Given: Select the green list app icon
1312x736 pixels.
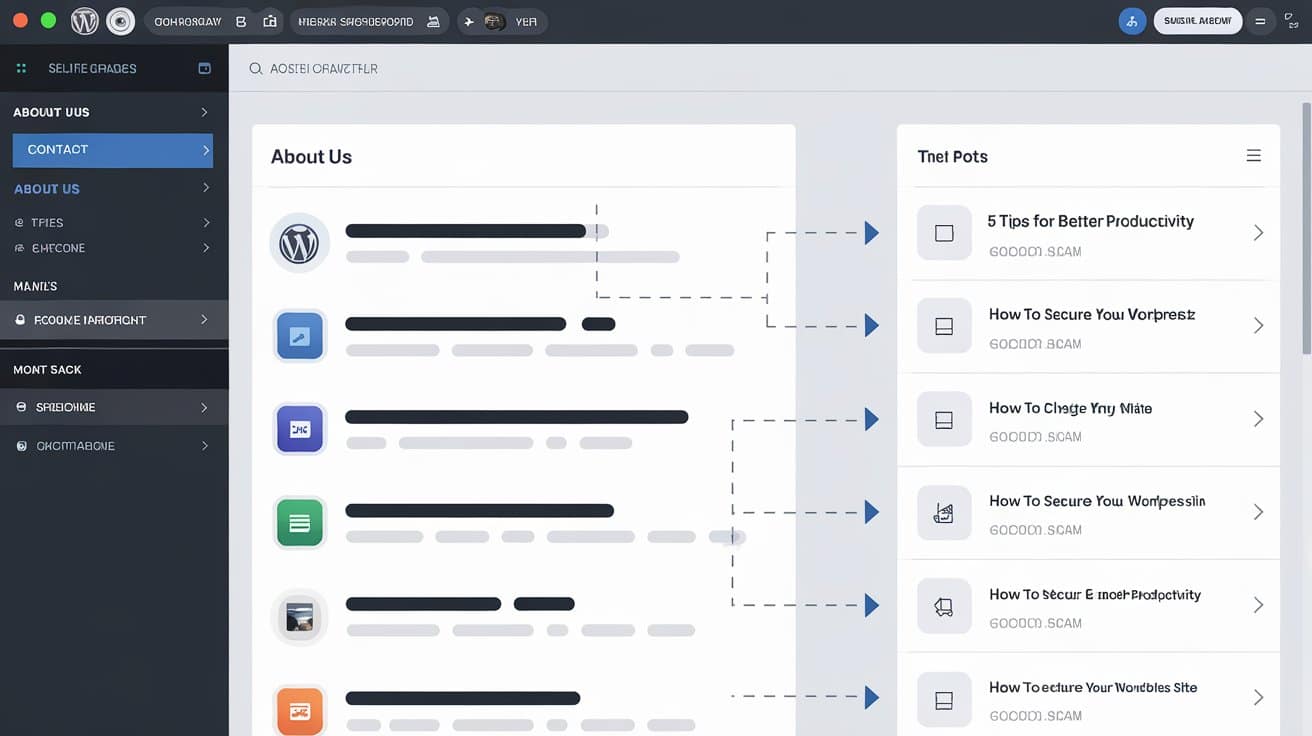Looking at the screenshot, I should click(299, 522).
